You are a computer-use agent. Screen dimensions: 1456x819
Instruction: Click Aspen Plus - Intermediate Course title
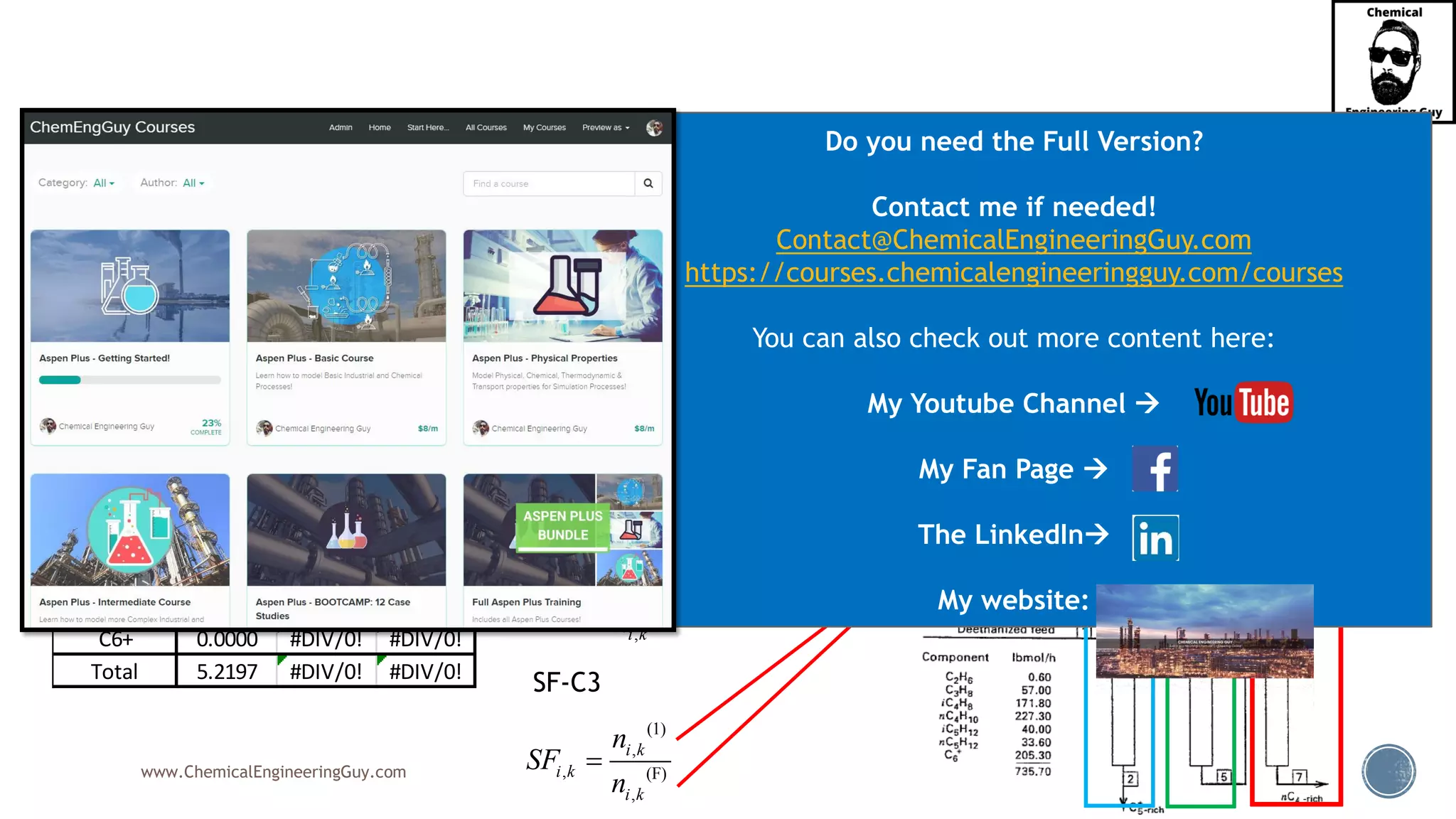pyautogui.click(x=115, y=602)
